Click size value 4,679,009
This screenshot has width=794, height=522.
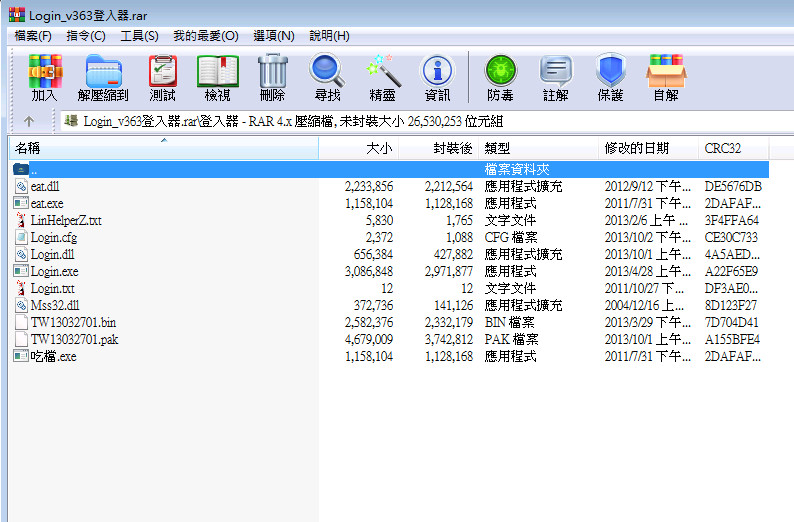[369, 339]
